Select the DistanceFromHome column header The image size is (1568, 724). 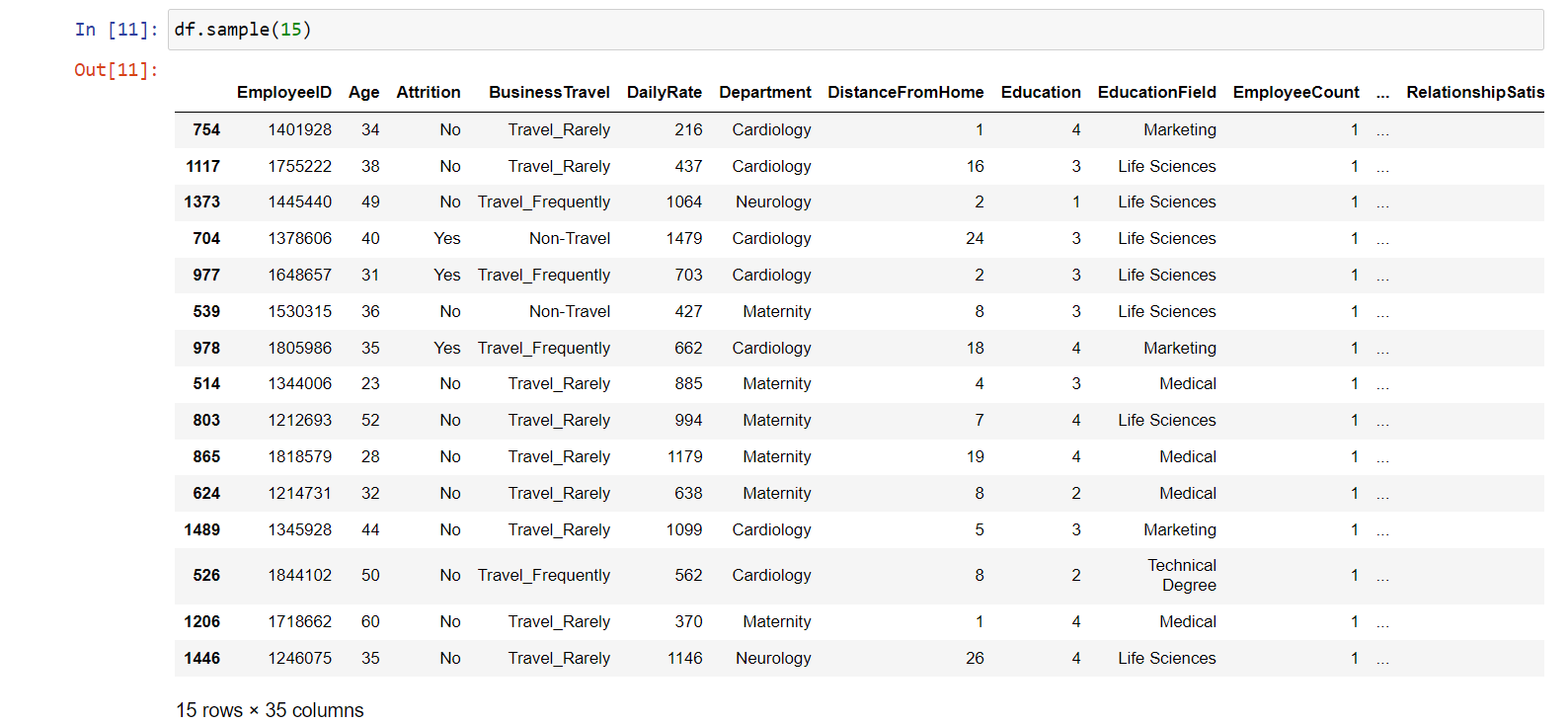point(905,92)
